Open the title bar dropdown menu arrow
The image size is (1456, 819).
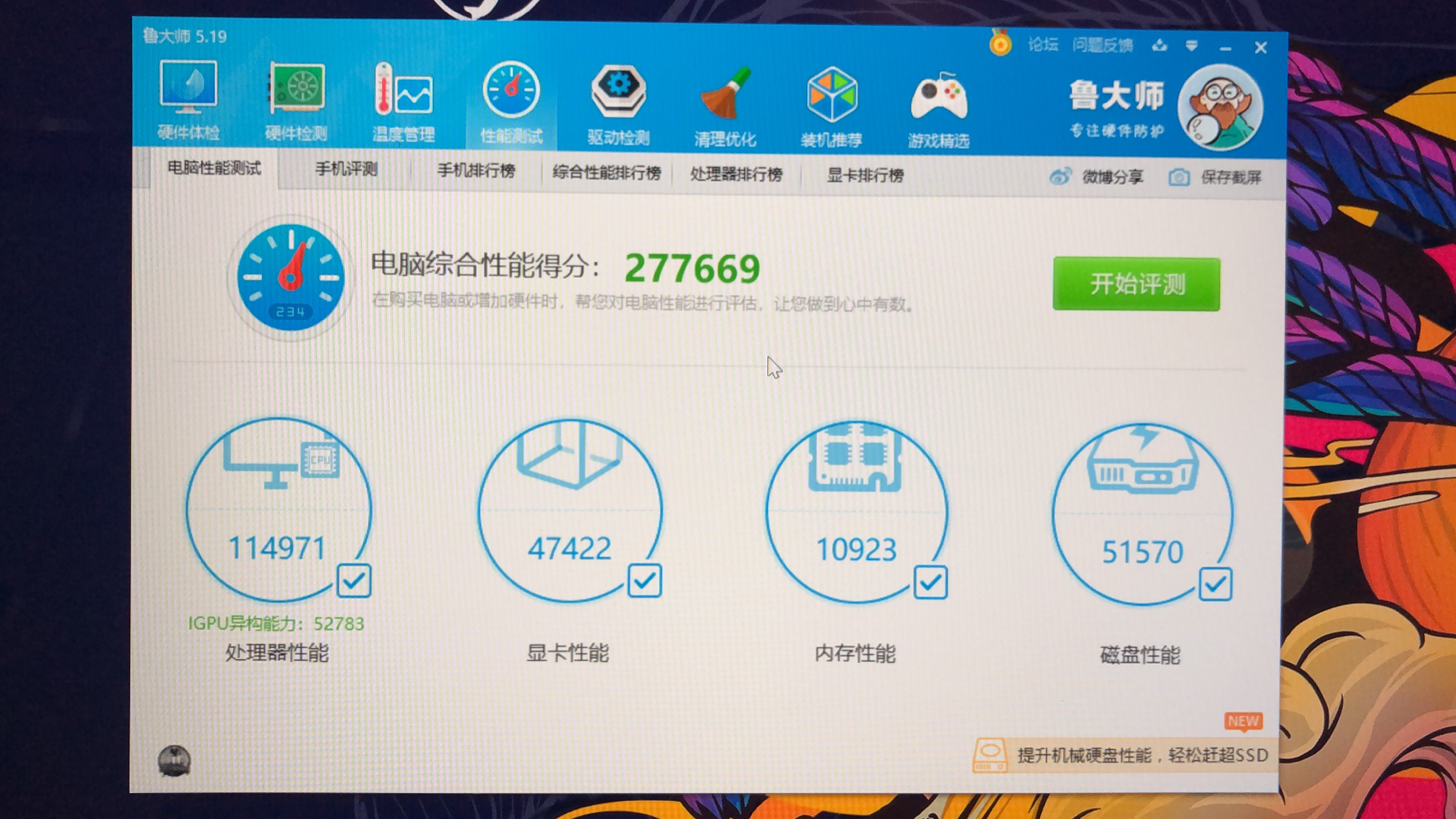[1192, 46]
